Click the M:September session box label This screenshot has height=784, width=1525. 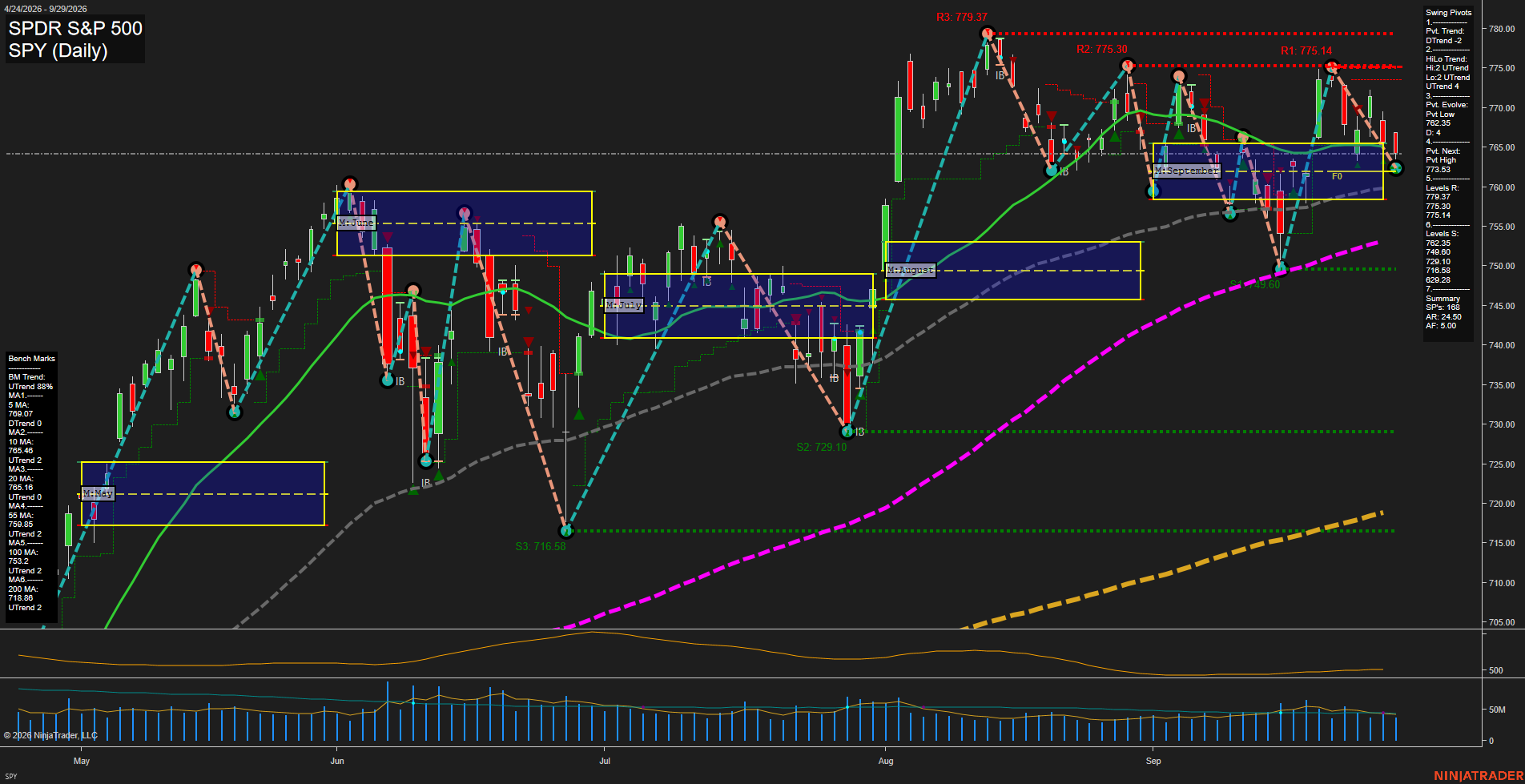point(1186,171)
